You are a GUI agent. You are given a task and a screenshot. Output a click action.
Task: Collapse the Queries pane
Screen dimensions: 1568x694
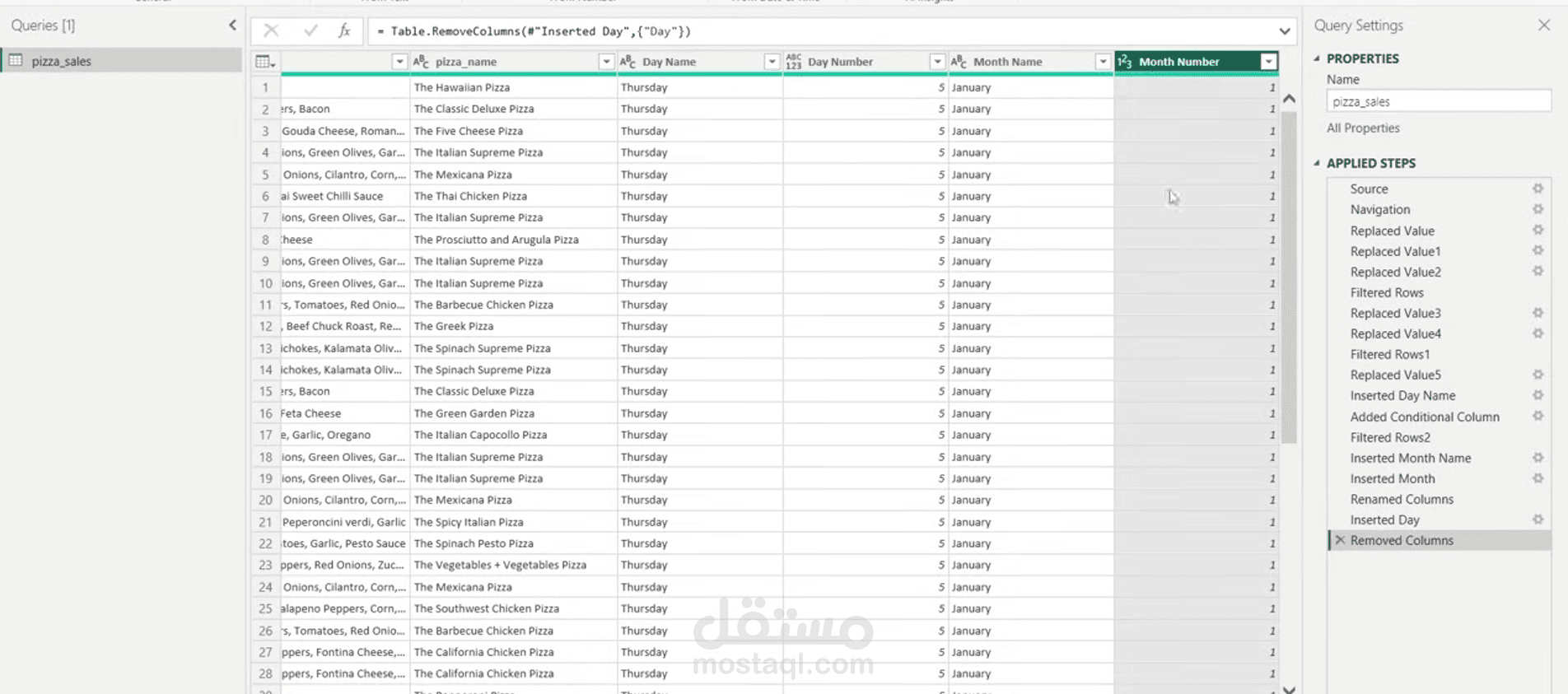click(232, 26)
